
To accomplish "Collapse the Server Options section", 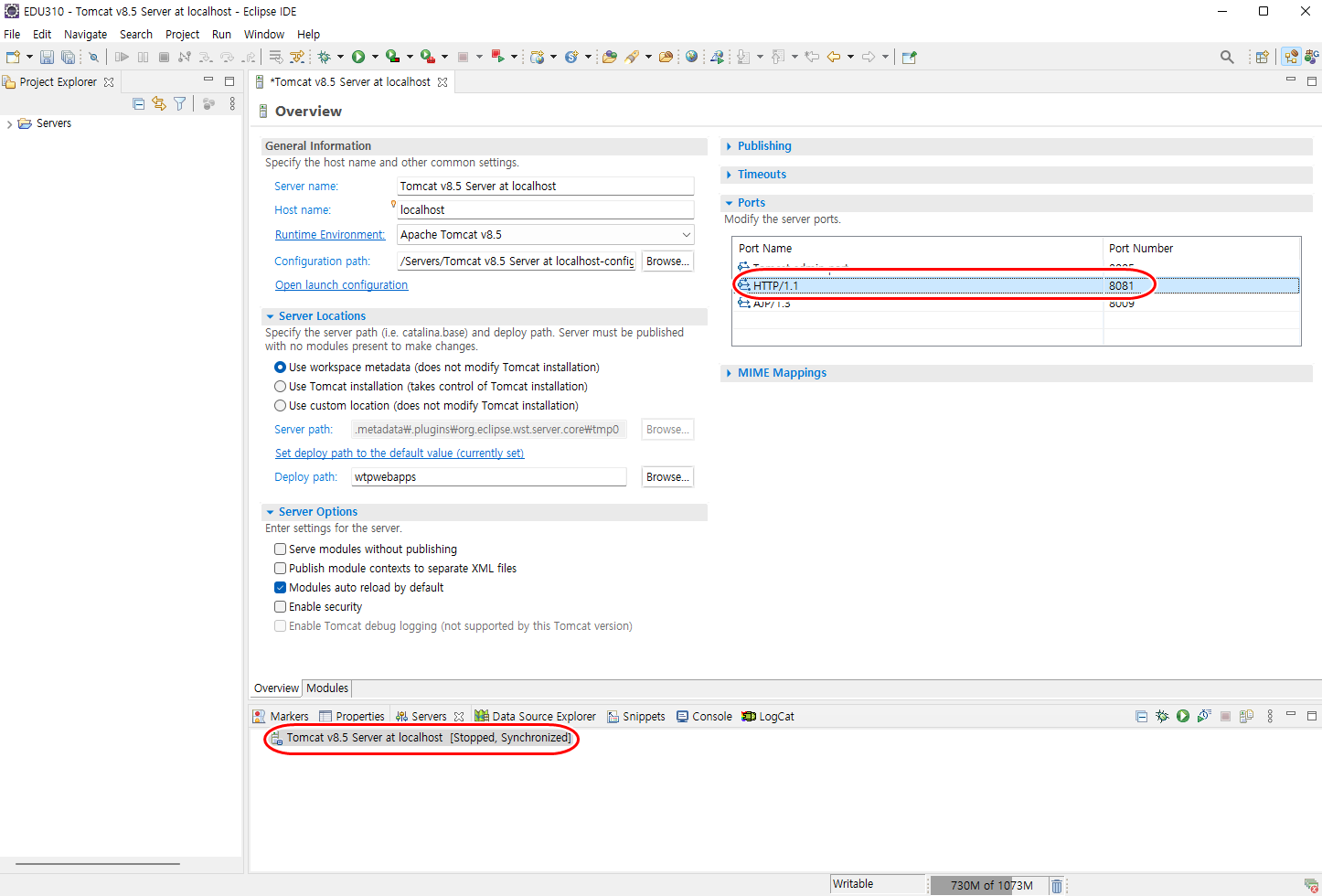I will (270, 512).
